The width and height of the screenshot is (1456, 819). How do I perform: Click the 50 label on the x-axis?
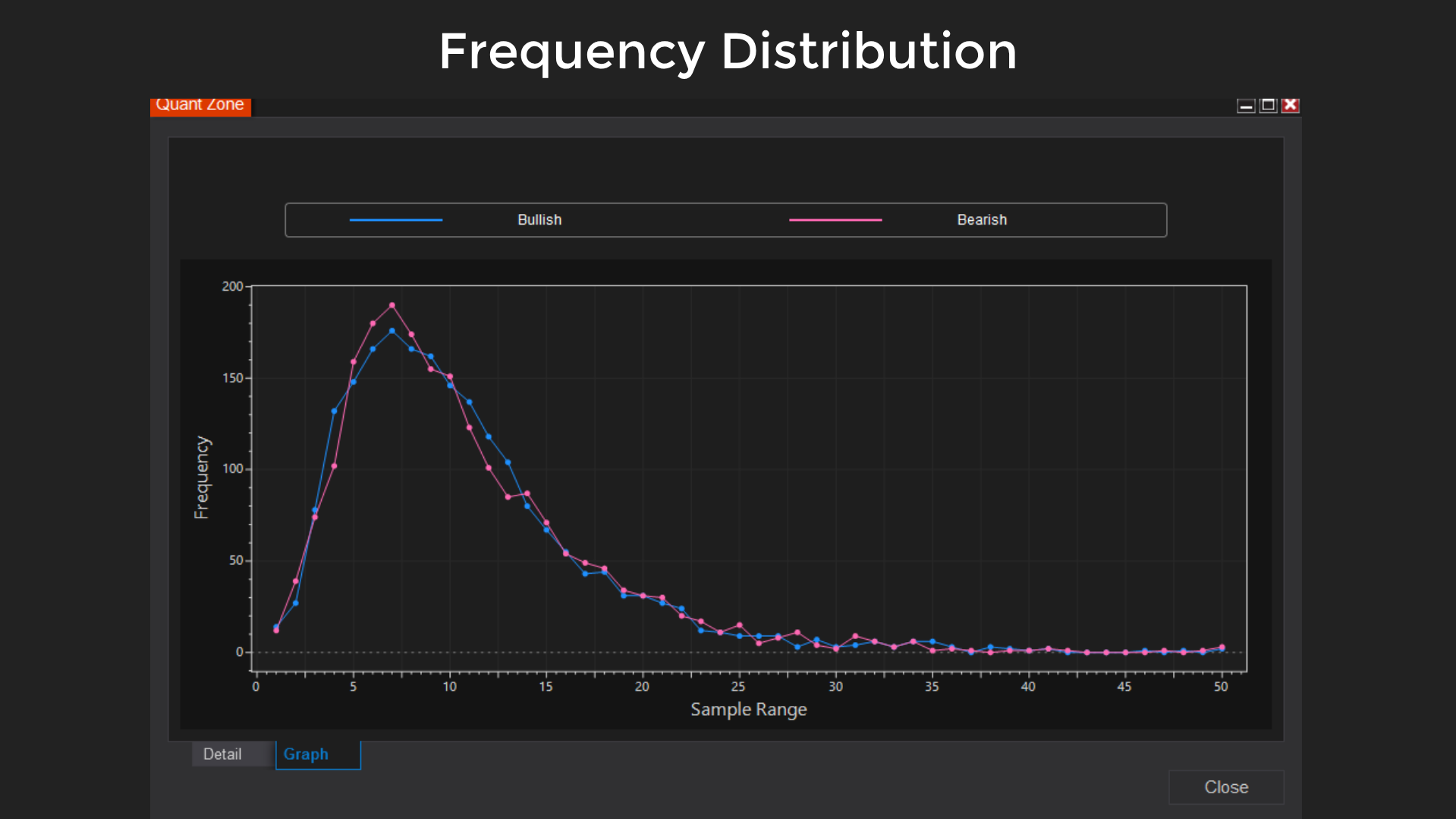[1220, 687]
